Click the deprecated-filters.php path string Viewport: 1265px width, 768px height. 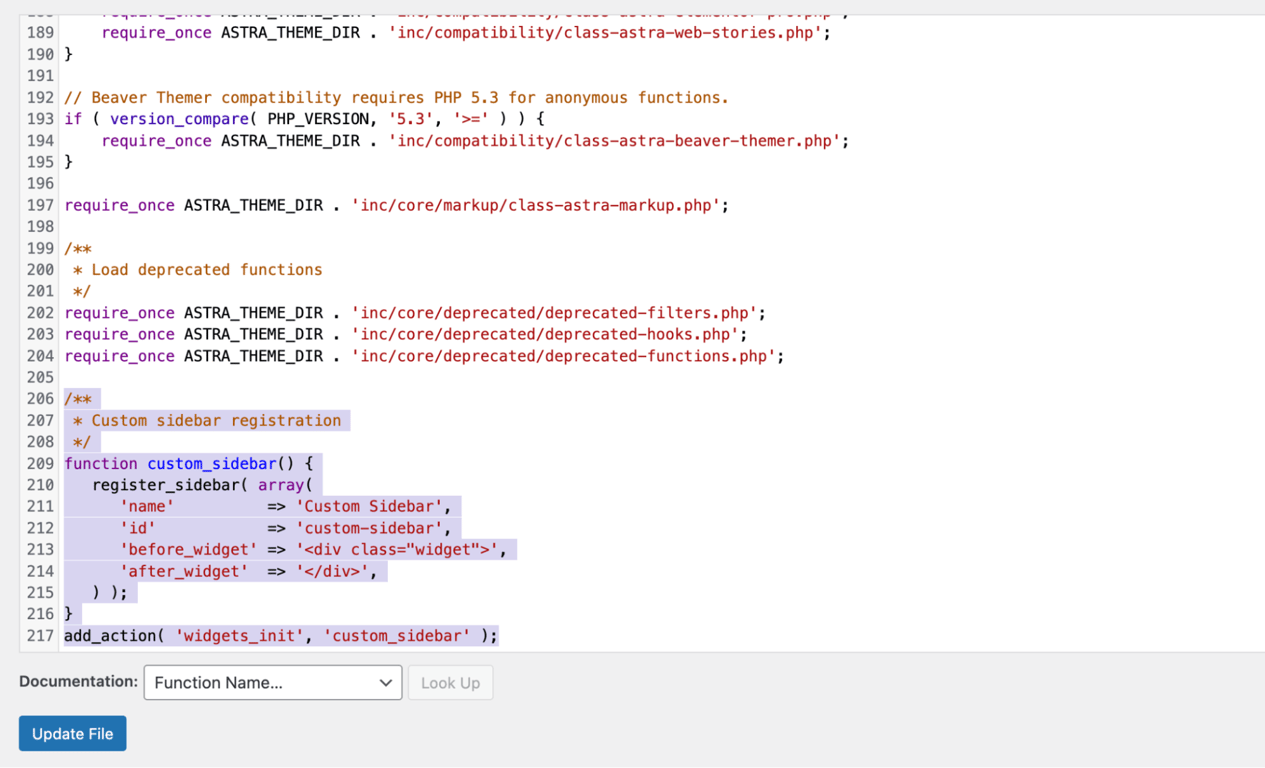pos(555,312)
